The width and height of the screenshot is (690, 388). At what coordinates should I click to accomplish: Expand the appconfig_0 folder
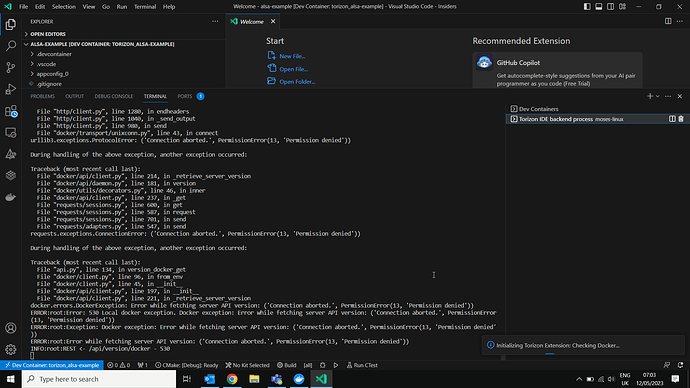click(124, 74)
